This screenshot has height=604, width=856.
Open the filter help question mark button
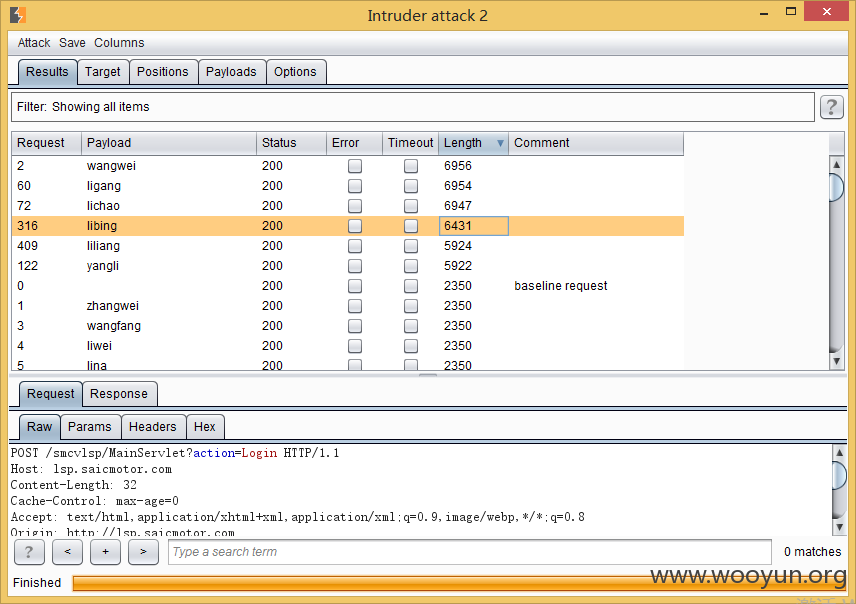point(831,106)
